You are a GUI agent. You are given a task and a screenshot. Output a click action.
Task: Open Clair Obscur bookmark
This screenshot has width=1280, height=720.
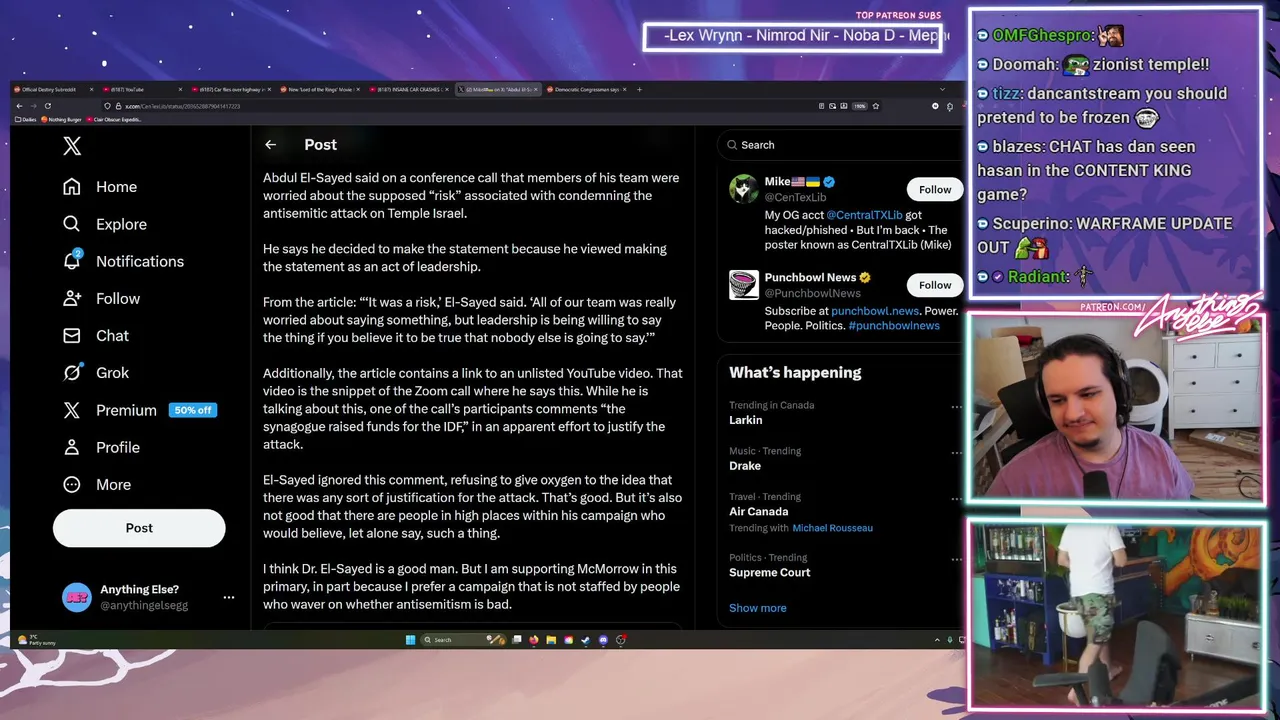(114, 119)
